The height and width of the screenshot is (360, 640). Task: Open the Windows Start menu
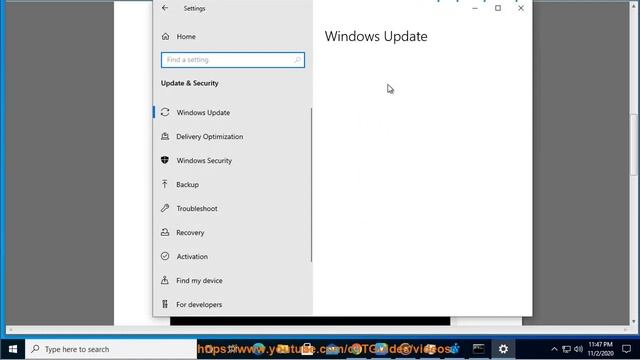(x=13, y=349)
